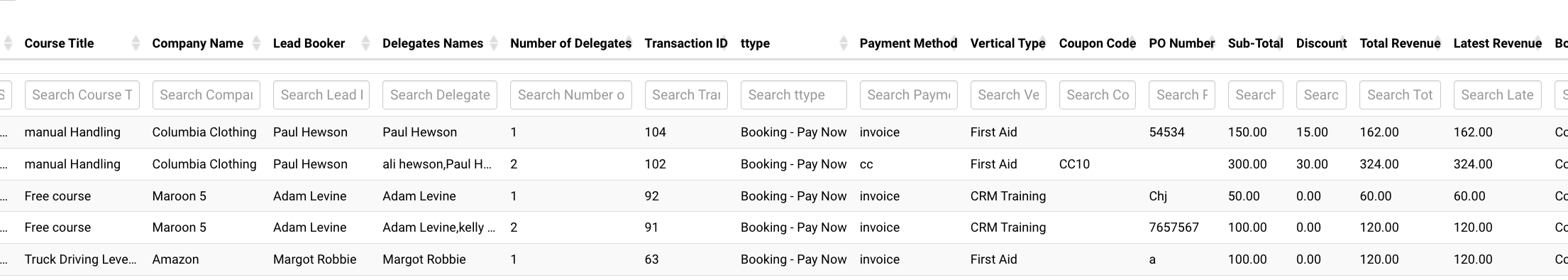Viewport: 1568px width, 280px height.
Task: Sort by Total Revenue column header
Action: [1400, 43]
